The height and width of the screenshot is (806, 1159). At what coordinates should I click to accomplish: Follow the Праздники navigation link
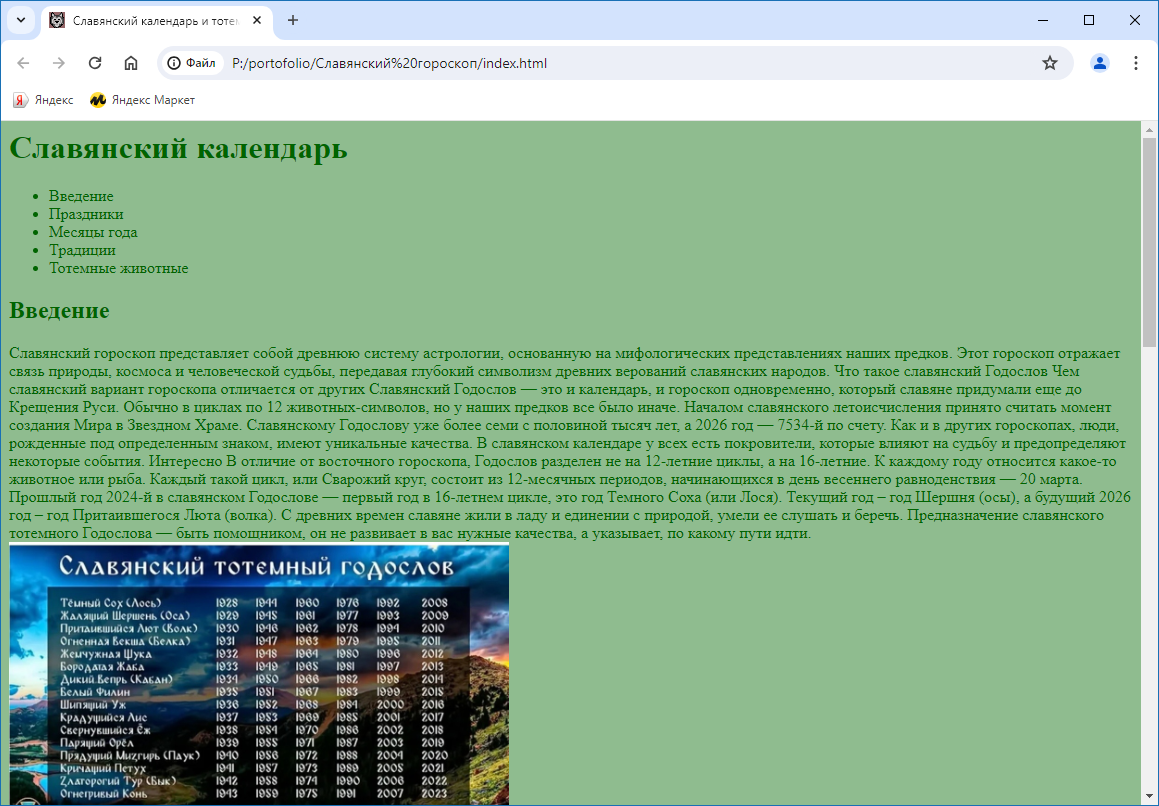[86, 214]
